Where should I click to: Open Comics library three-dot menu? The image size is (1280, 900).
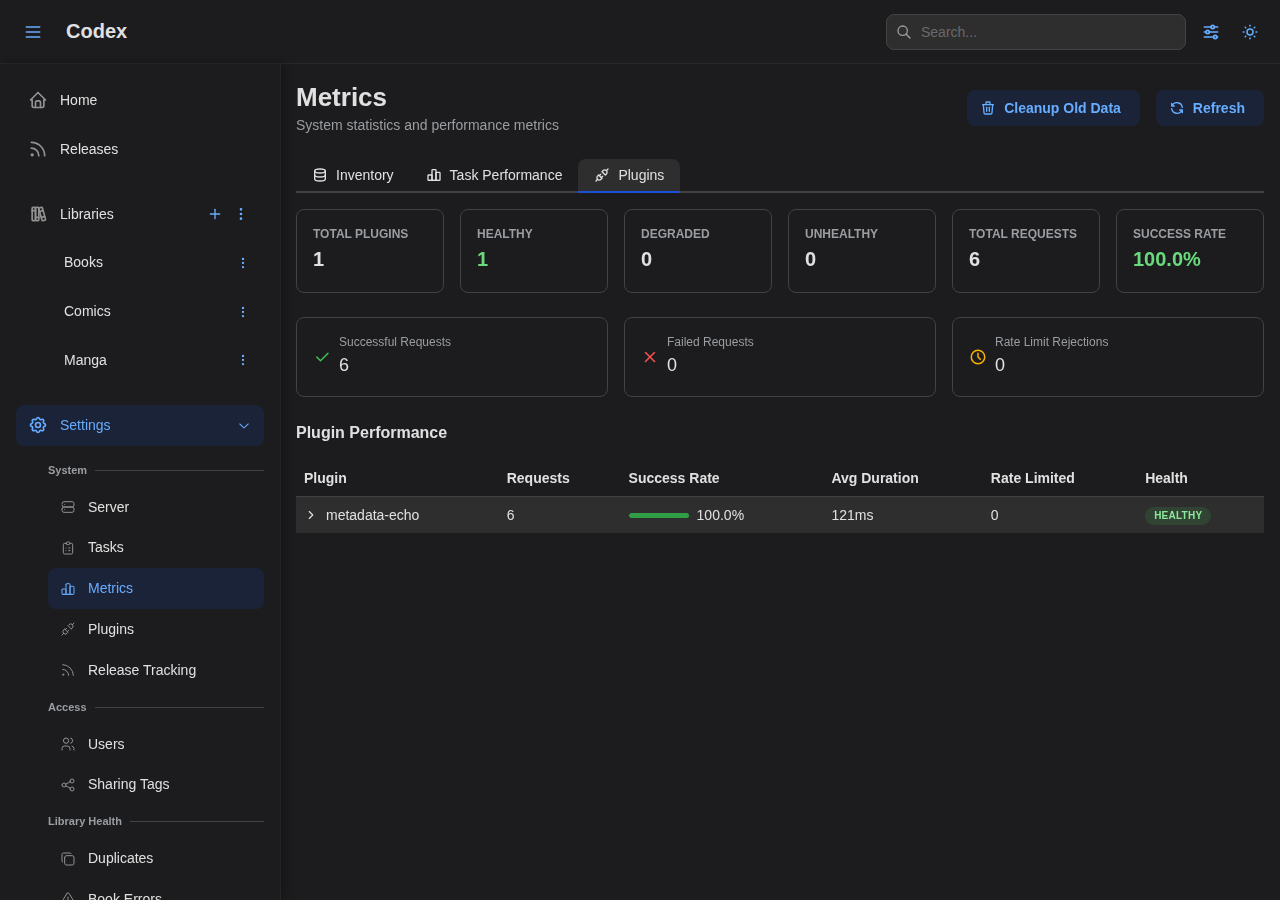pos(242,312)
